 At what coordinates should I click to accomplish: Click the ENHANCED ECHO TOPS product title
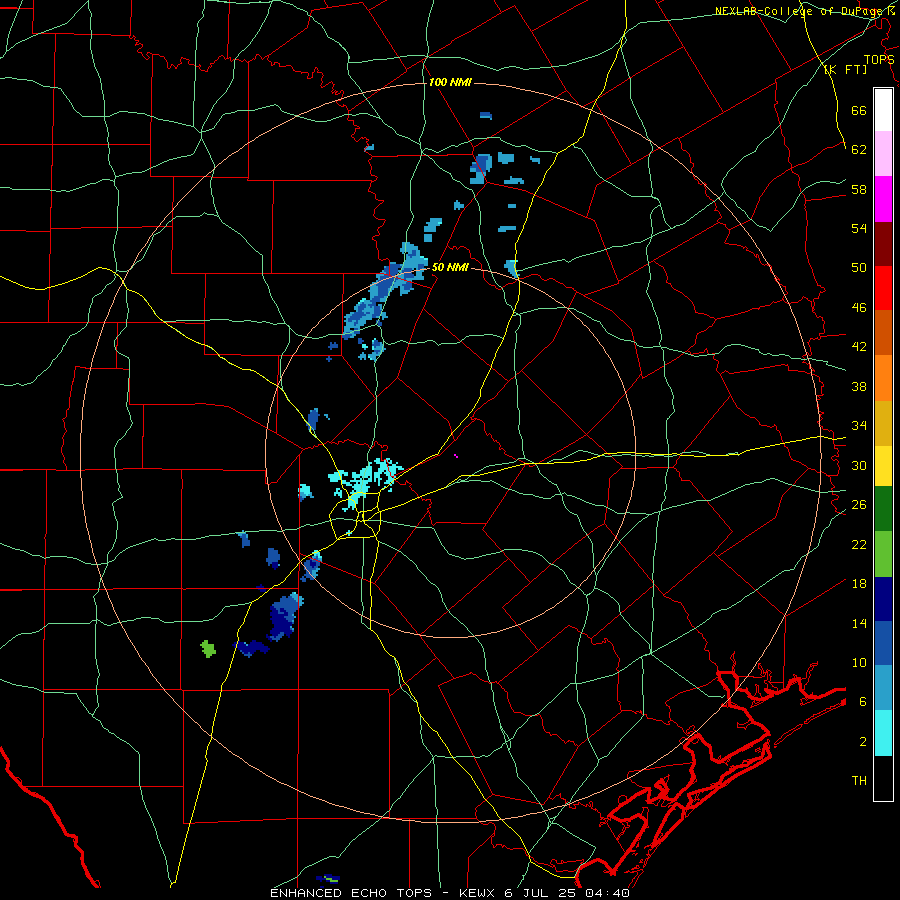click(x=352, y=893)
